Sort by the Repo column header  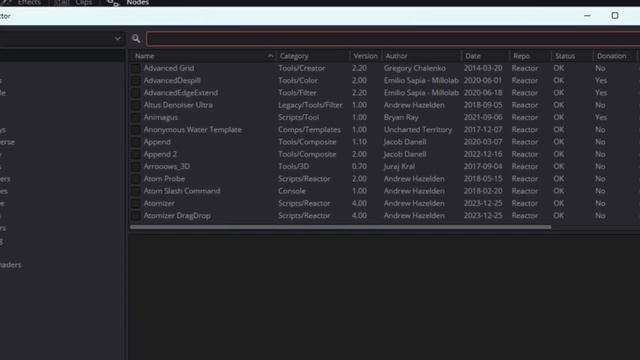point(521,56)
